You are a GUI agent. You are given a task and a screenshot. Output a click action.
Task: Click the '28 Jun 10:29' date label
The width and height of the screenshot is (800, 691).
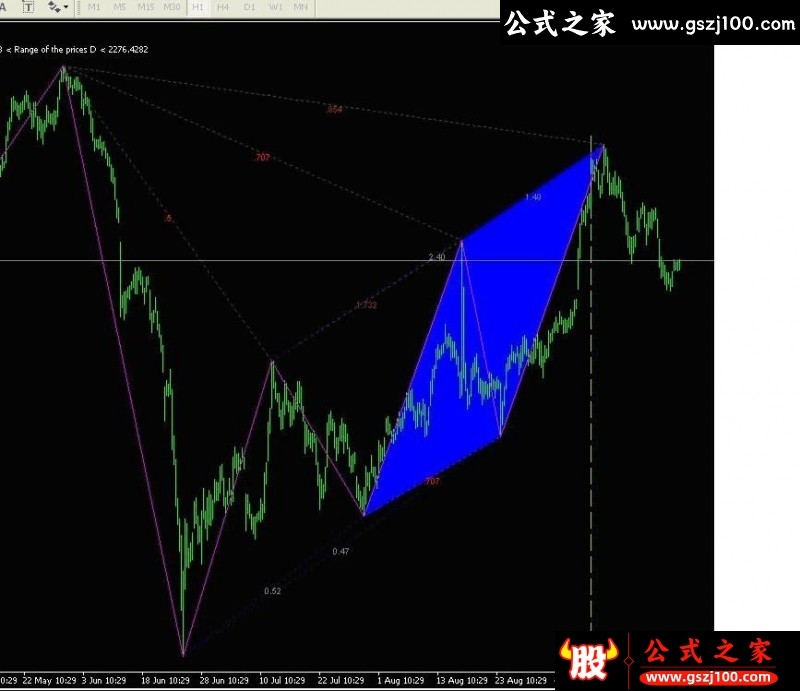click(224, 680)
